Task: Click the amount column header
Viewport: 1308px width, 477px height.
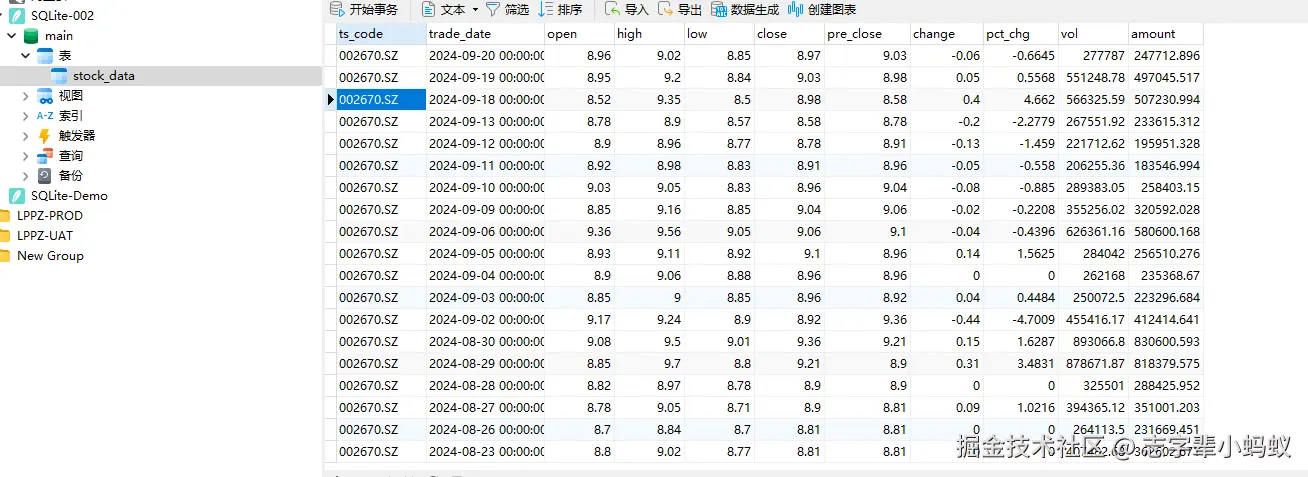Action: [x=1165, y=34]
